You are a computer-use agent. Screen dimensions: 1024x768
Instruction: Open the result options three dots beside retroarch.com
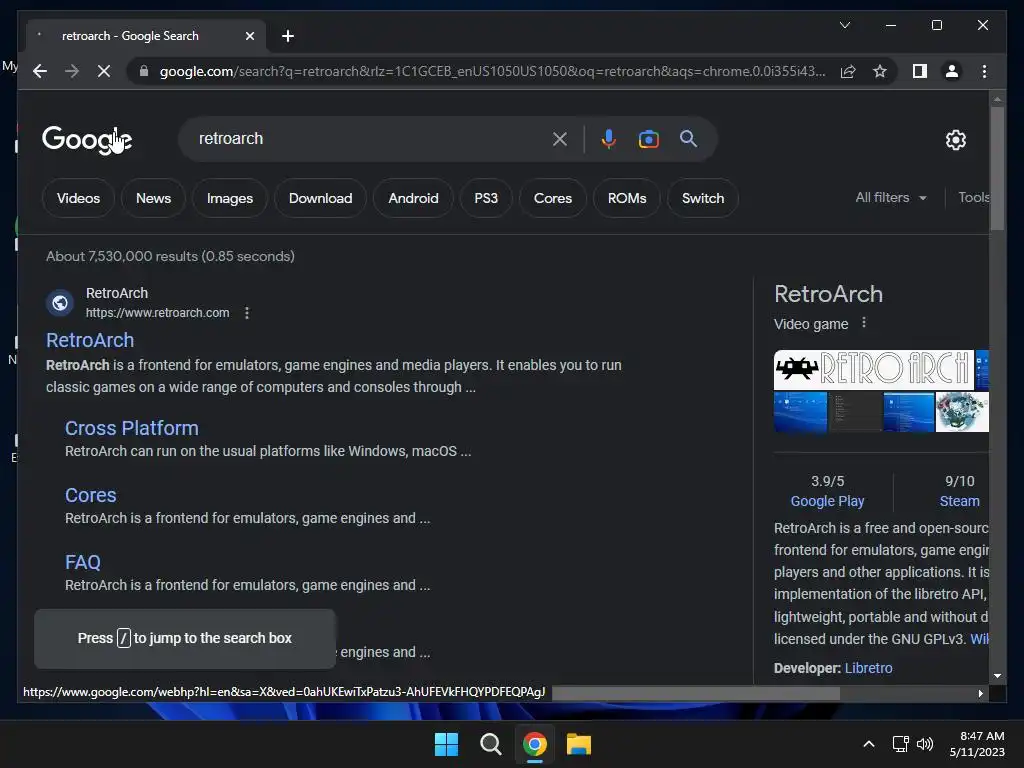(x=247, y=313)
